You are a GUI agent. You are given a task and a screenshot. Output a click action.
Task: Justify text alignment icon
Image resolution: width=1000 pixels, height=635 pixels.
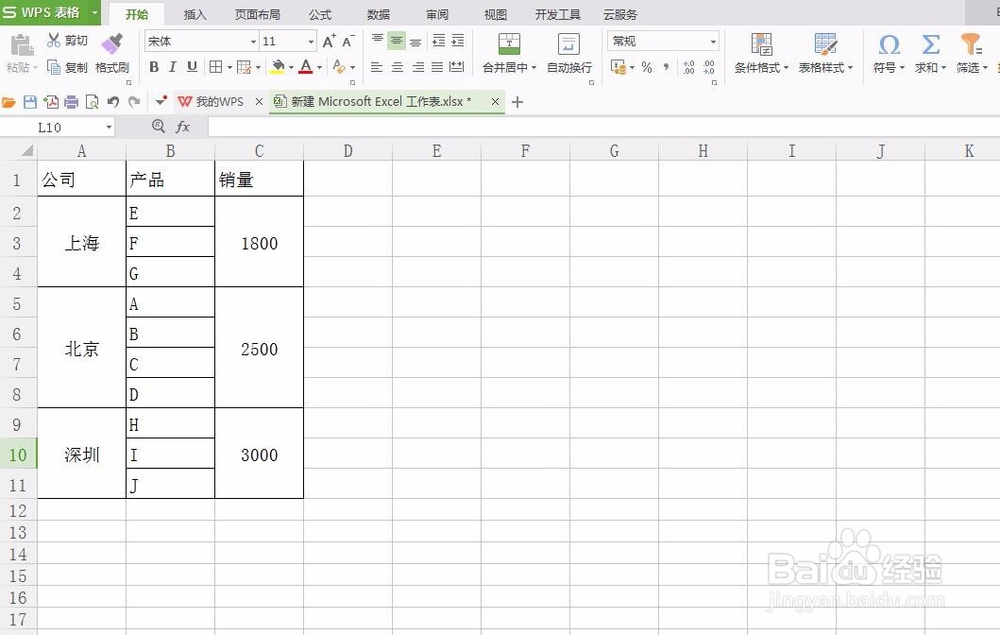coord(438,67)
